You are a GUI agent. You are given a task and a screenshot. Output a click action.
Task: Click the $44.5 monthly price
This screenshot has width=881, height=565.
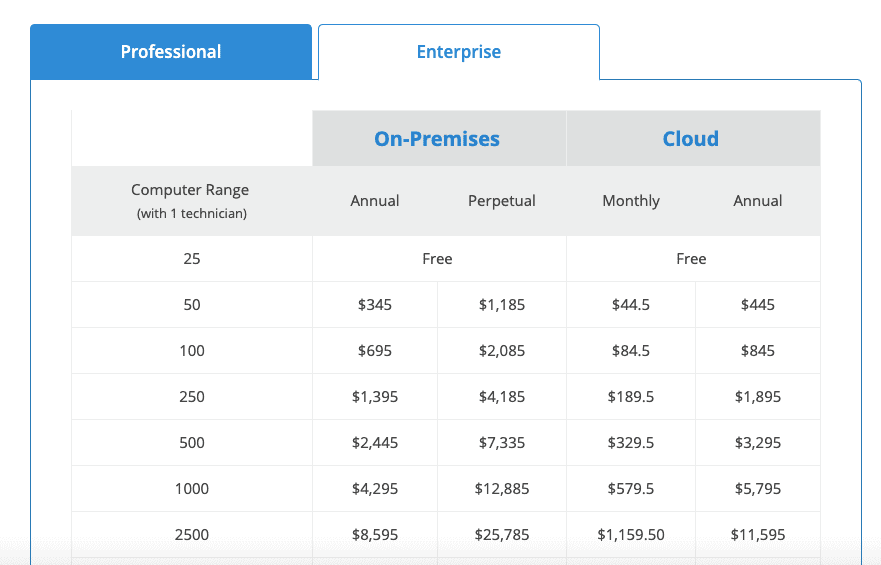coord(631,305)
